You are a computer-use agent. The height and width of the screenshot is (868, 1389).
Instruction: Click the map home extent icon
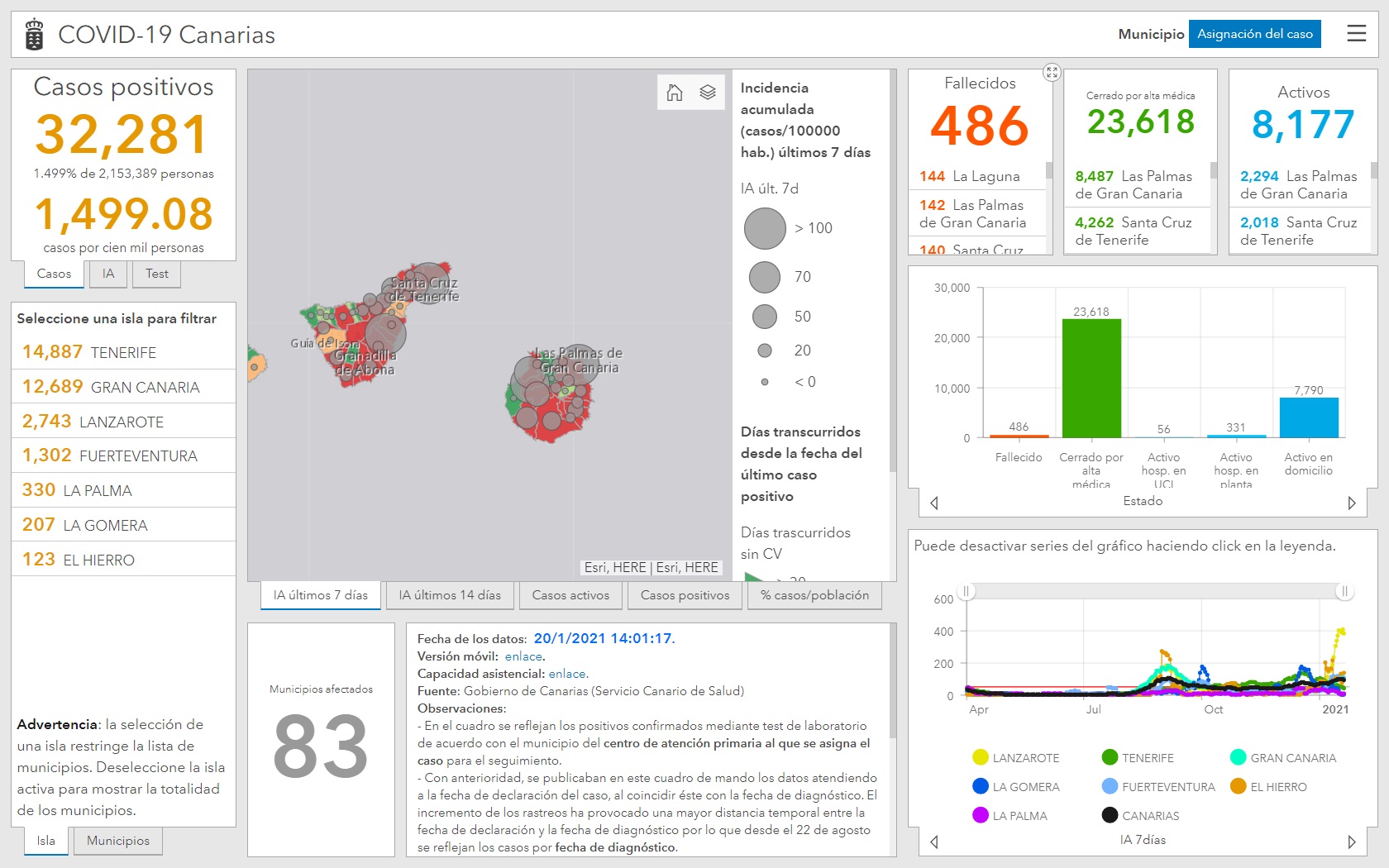[675, 93]
